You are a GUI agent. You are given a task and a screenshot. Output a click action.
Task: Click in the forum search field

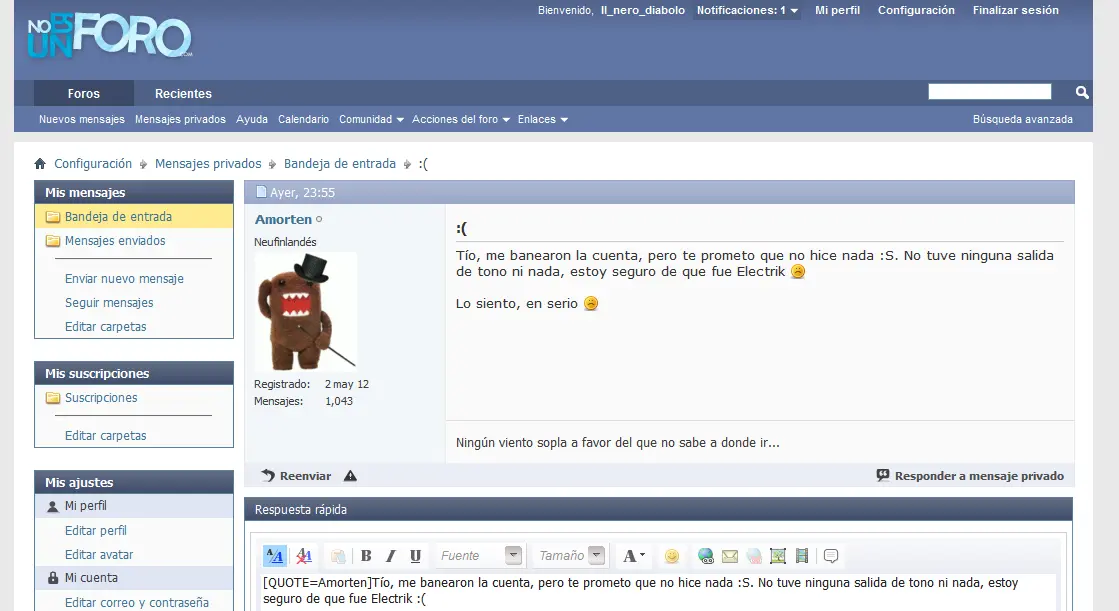(989, 91)
